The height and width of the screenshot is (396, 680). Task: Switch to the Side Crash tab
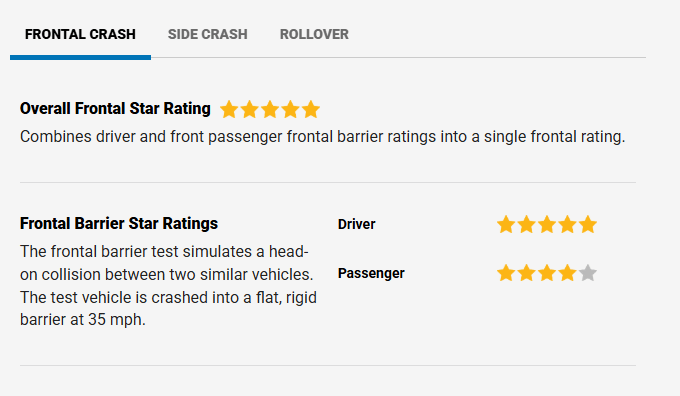[x=207, y=34]
